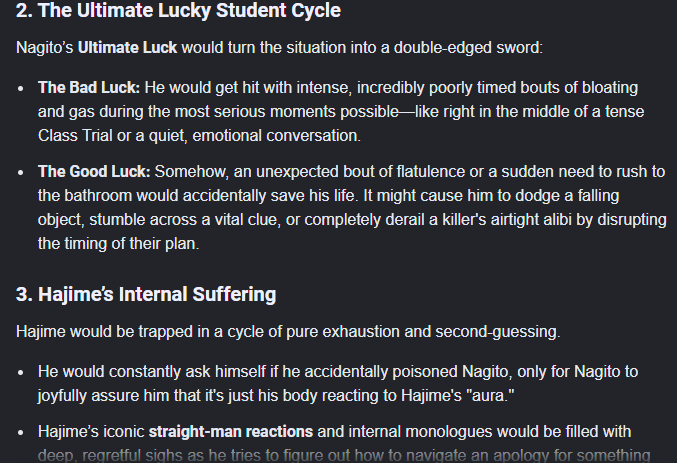Click the words "Class Trial" in the paragraph
Screen dimensions: 677x463
(75, 136)
